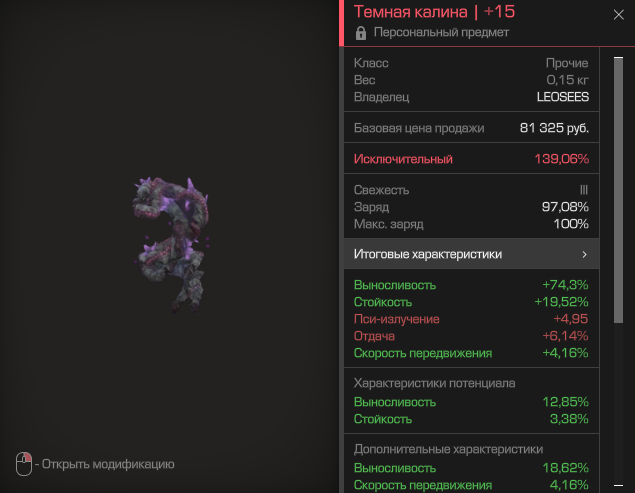Click potential Стойкость value 3,38%

[x=569, y=419]
